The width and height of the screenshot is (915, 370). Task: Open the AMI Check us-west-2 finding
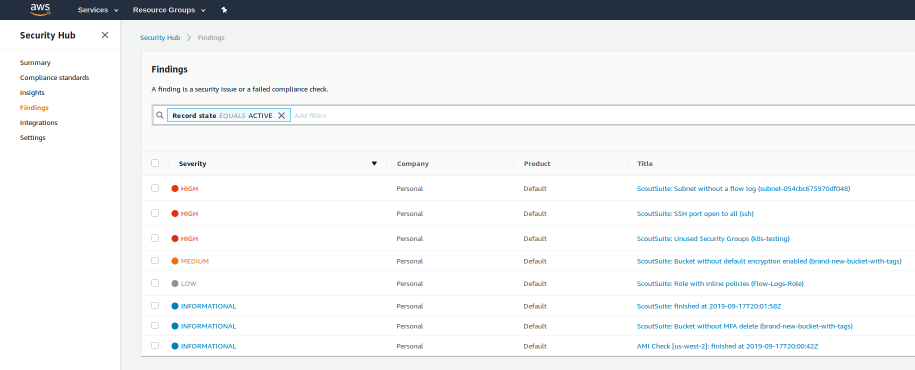point(727,347)
